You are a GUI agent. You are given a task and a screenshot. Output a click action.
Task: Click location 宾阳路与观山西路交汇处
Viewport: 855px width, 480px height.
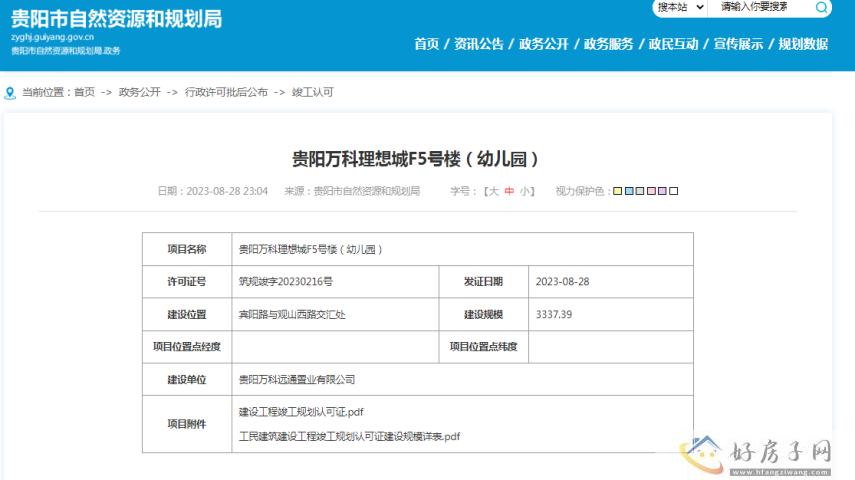[x=292, y=314]
